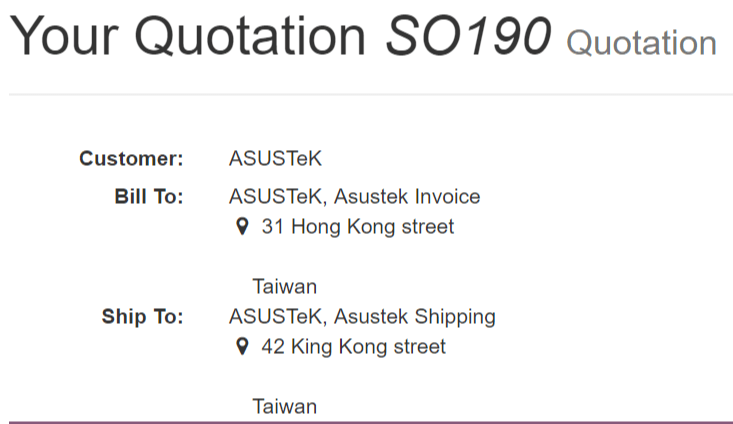
Task: Select the SO190 order number
Action: [x=468, y=36]
